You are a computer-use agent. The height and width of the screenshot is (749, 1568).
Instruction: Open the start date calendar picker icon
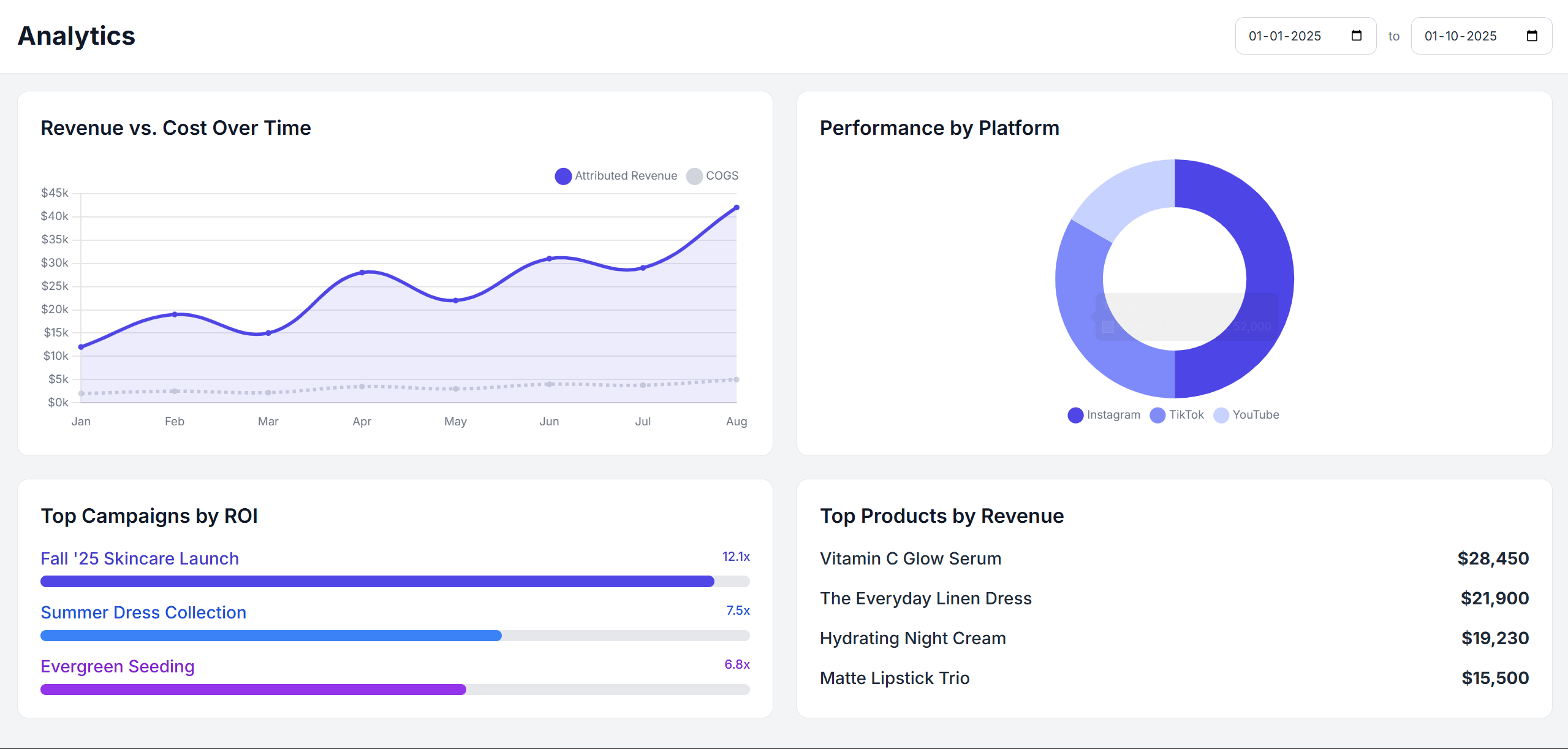coord(1356,36)
